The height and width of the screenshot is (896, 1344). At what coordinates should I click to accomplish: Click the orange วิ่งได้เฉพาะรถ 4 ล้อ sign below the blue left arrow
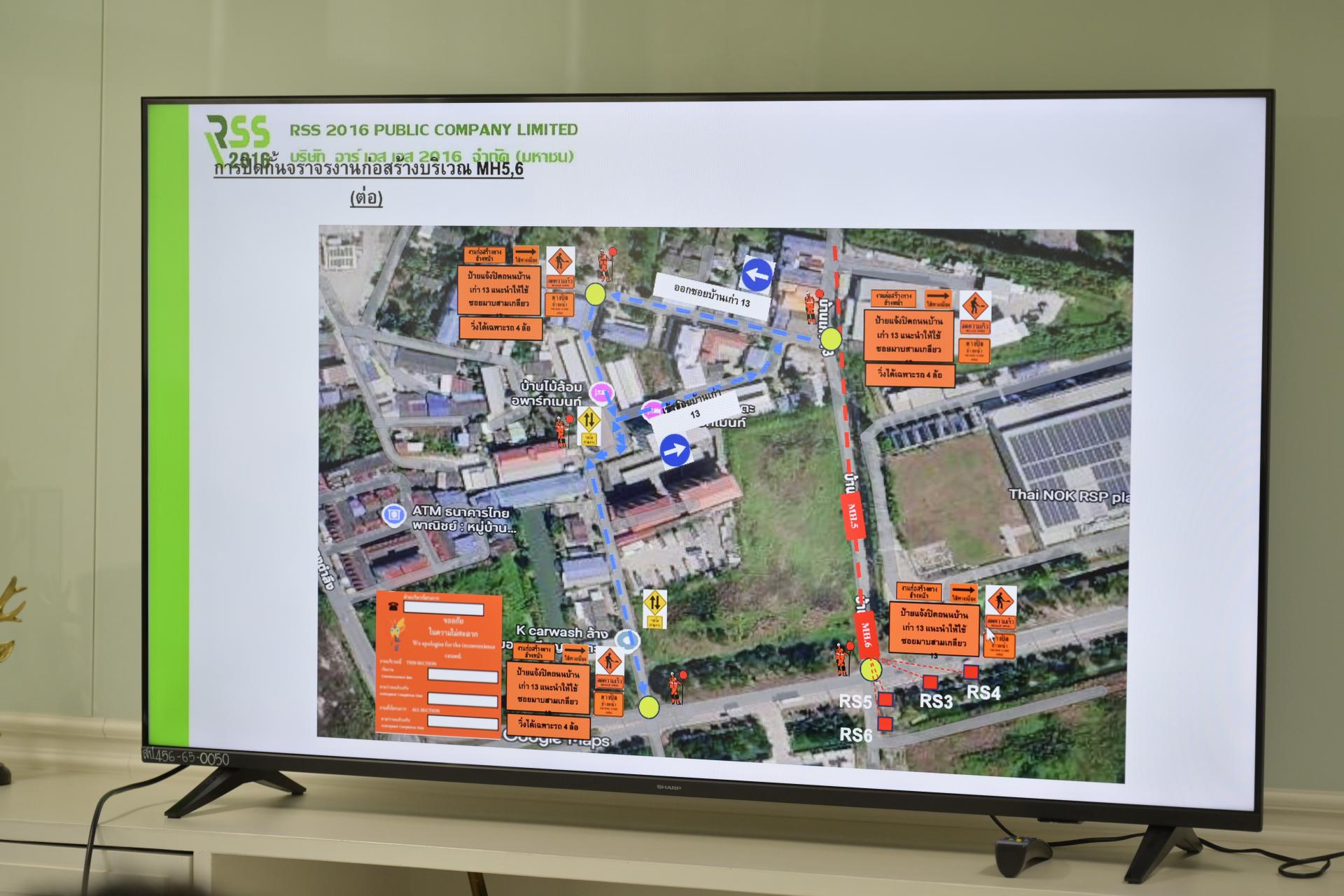(909, 374)
